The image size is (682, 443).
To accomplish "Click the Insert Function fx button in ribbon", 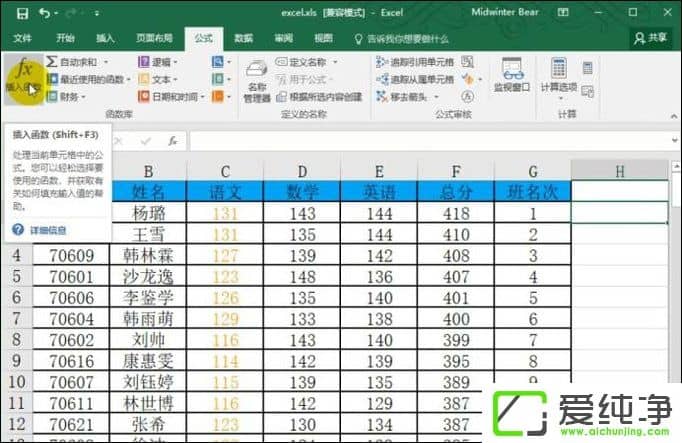I will pos(23,78).
